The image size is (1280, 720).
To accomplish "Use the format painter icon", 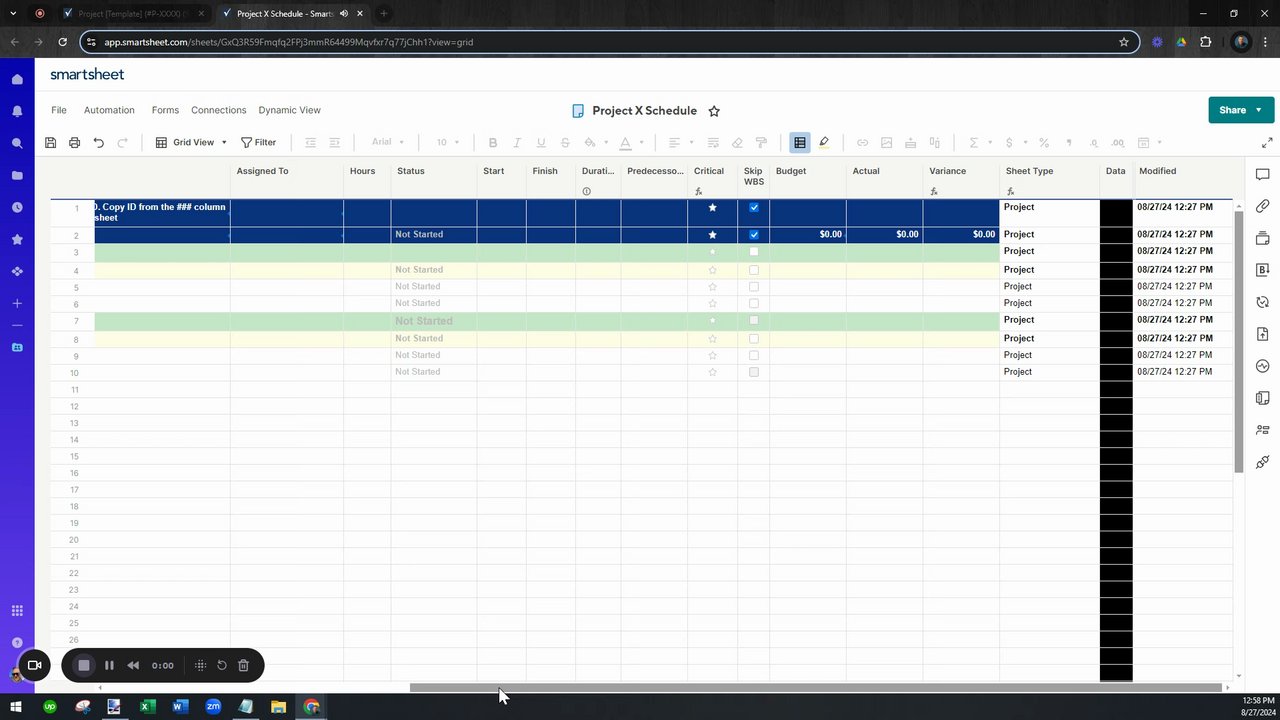I will pos(761,143).
